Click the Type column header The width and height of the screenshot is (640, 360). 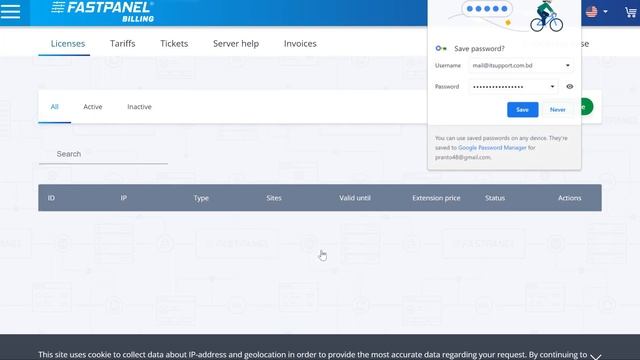click(x=201, y=198)
